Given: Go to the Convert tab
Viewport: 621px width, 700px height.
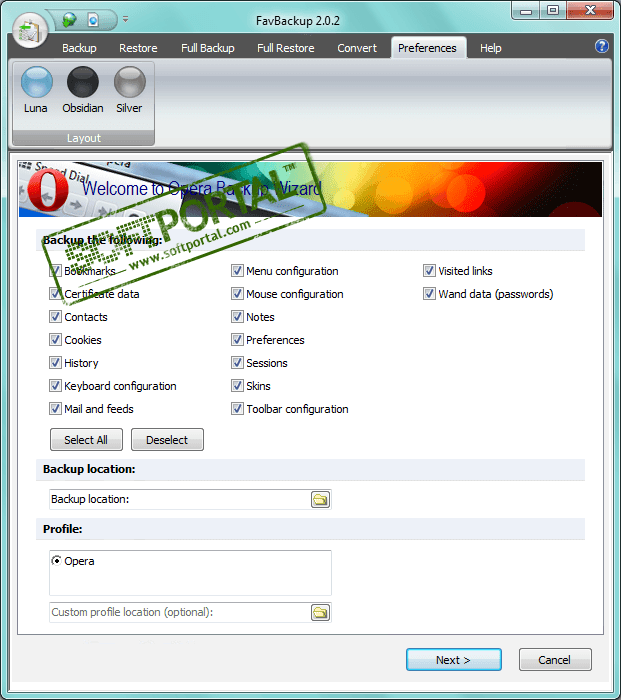Looking at the screenshot, I should point(357,48).
